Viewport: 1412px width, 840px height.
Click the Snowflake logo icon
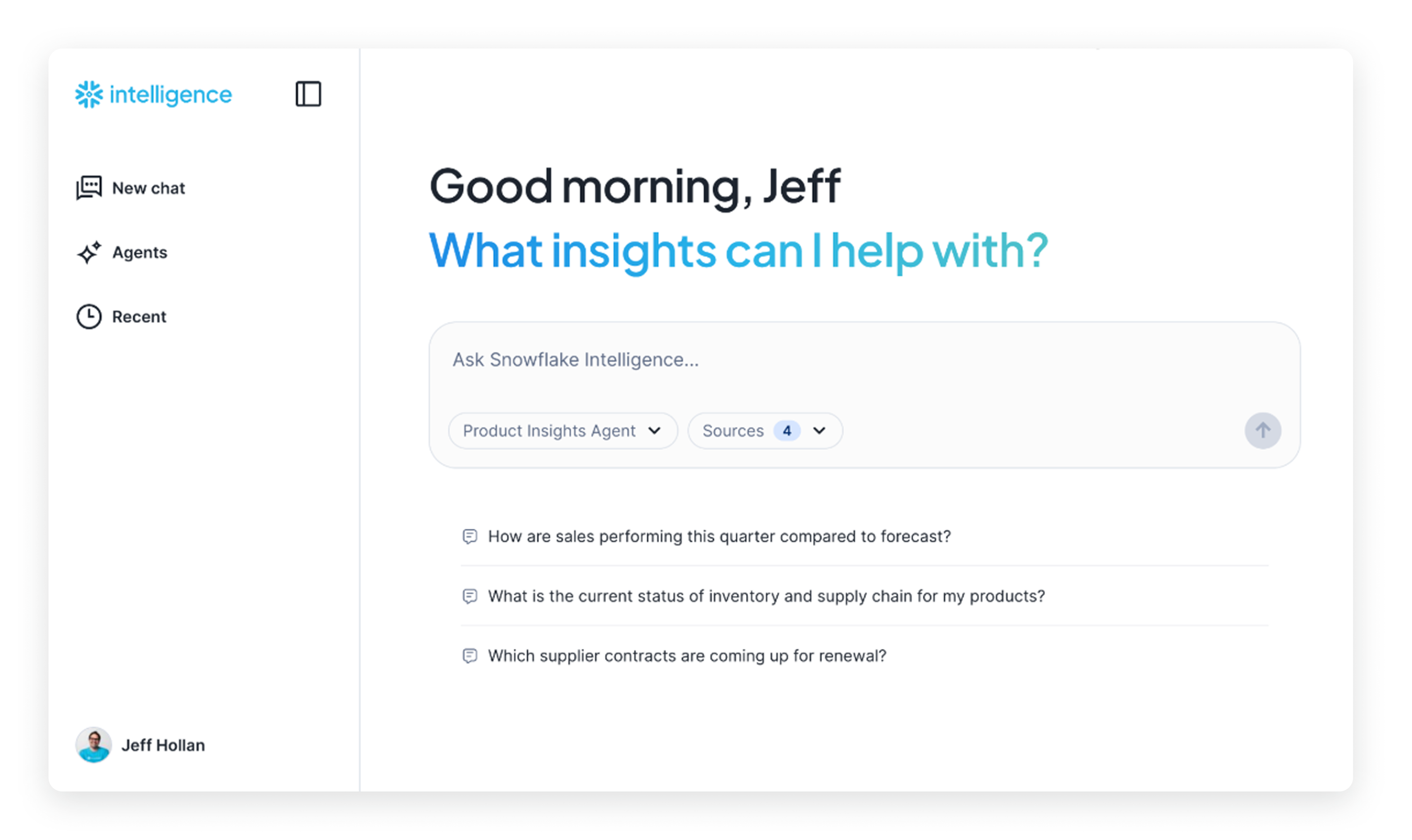89,94
